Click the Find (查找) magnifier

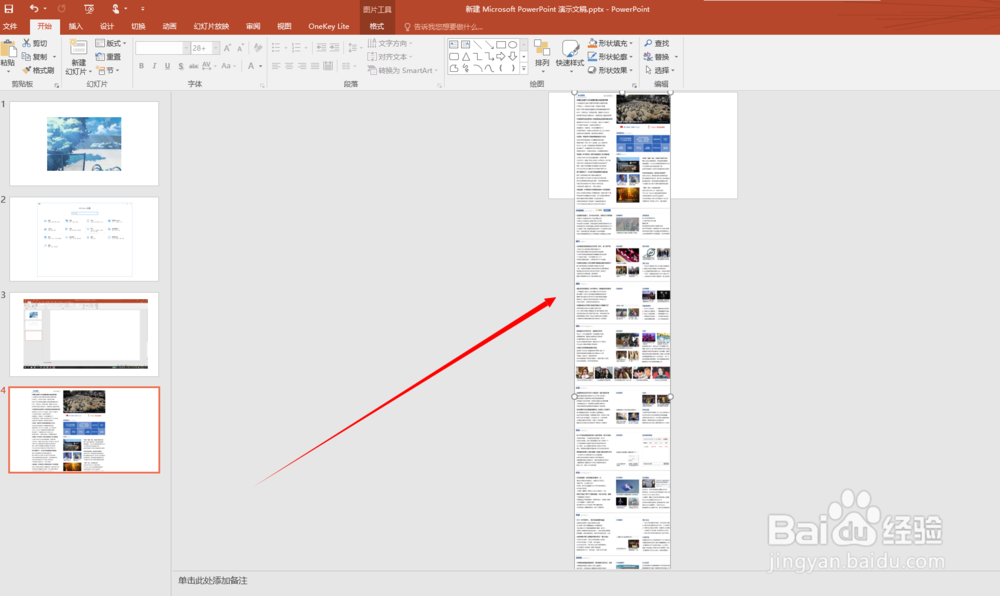click(x=656, y=43)
